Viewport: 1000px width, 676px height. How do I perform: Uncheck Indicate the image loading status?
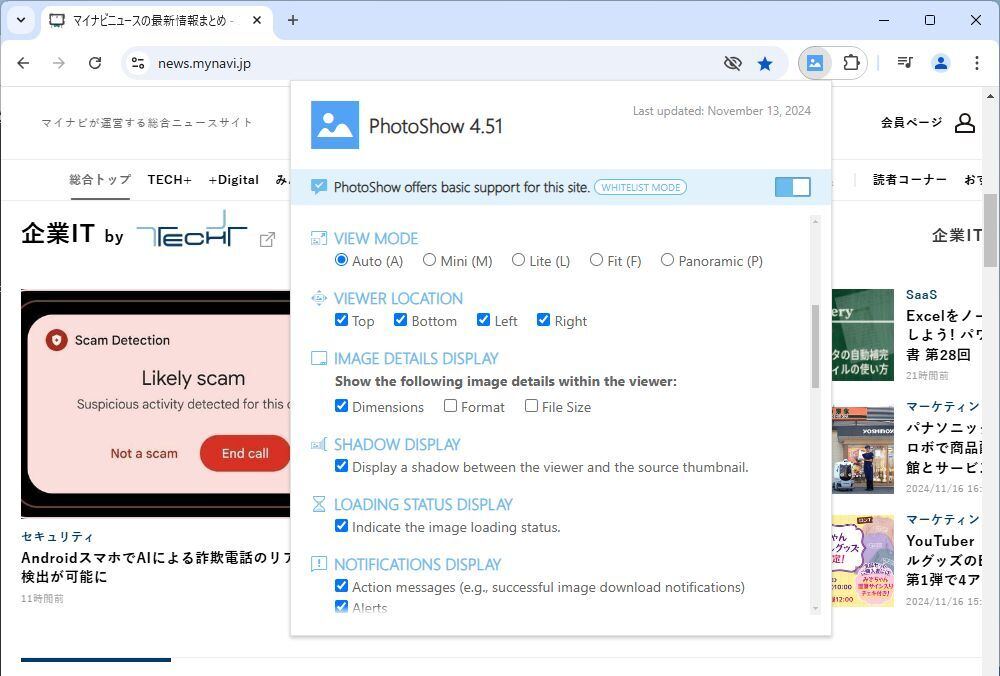coord(341,526)
